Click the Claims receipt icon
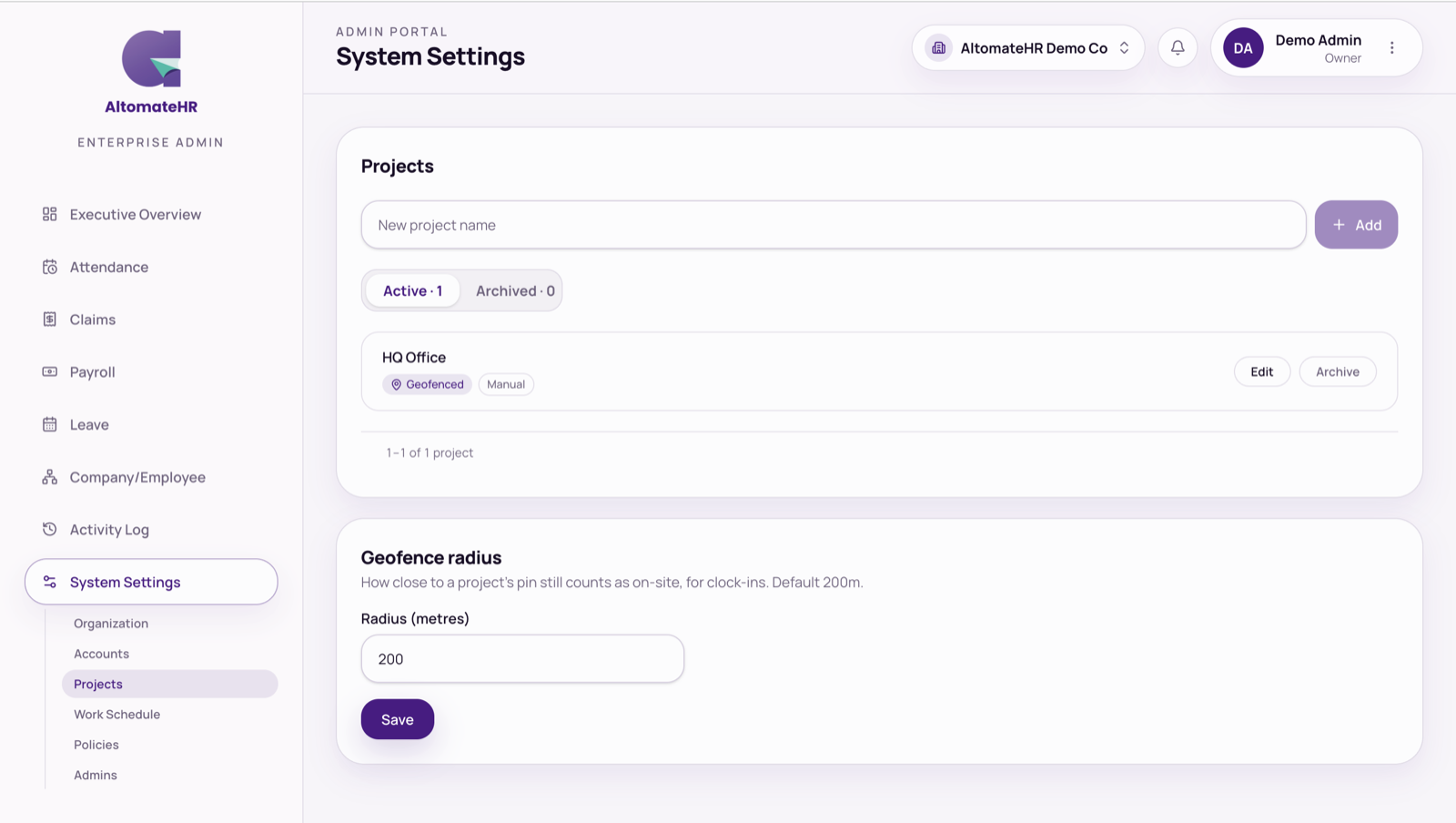The height and width of the screenshot is (823, 1456). (x=50, y=320)
